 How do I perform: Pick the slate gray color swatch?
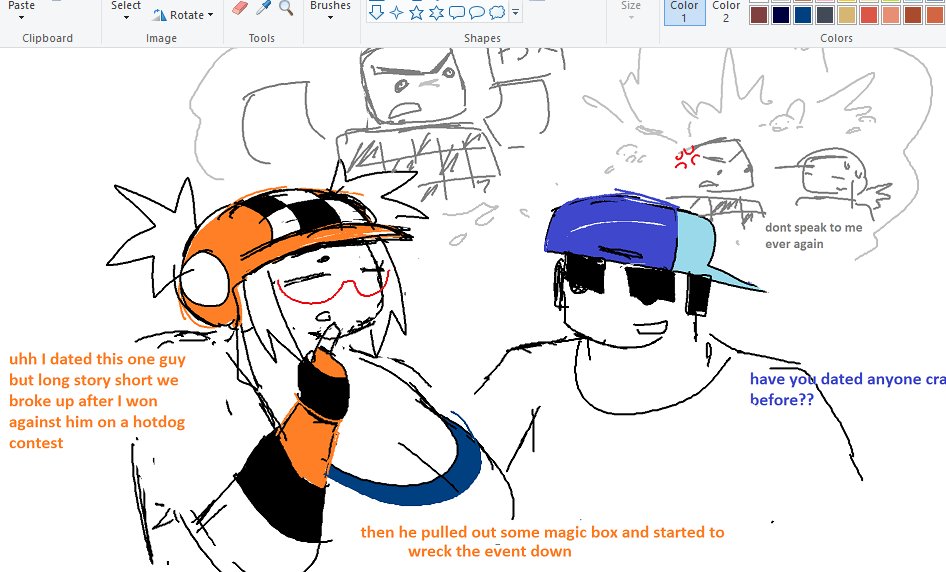pos(825,16)
